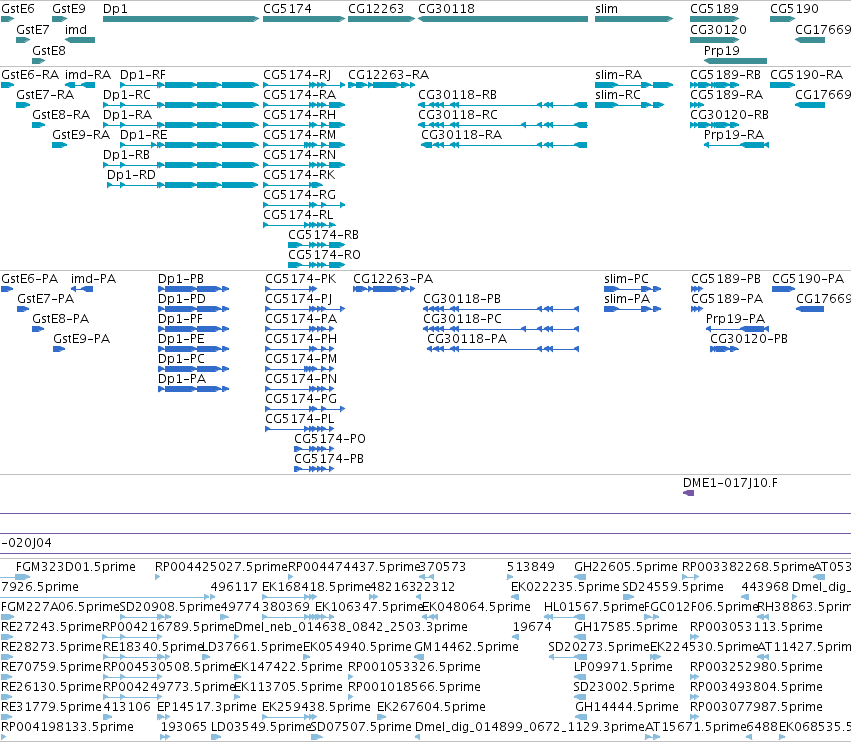Click the CG5174-RO transcript label
This screenshot has height=742, width=851.
[x=324, y=255]
